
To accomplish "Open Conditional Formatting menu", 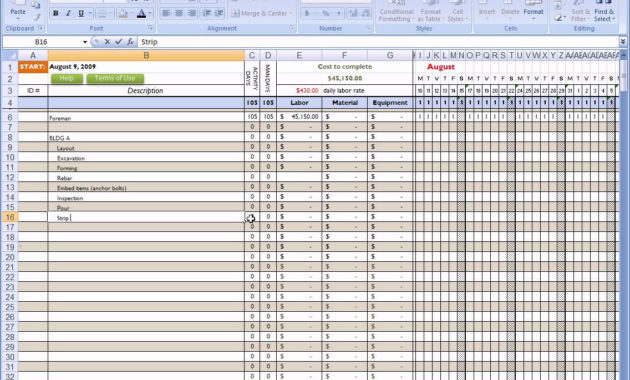I will click(x=396, y=12).
